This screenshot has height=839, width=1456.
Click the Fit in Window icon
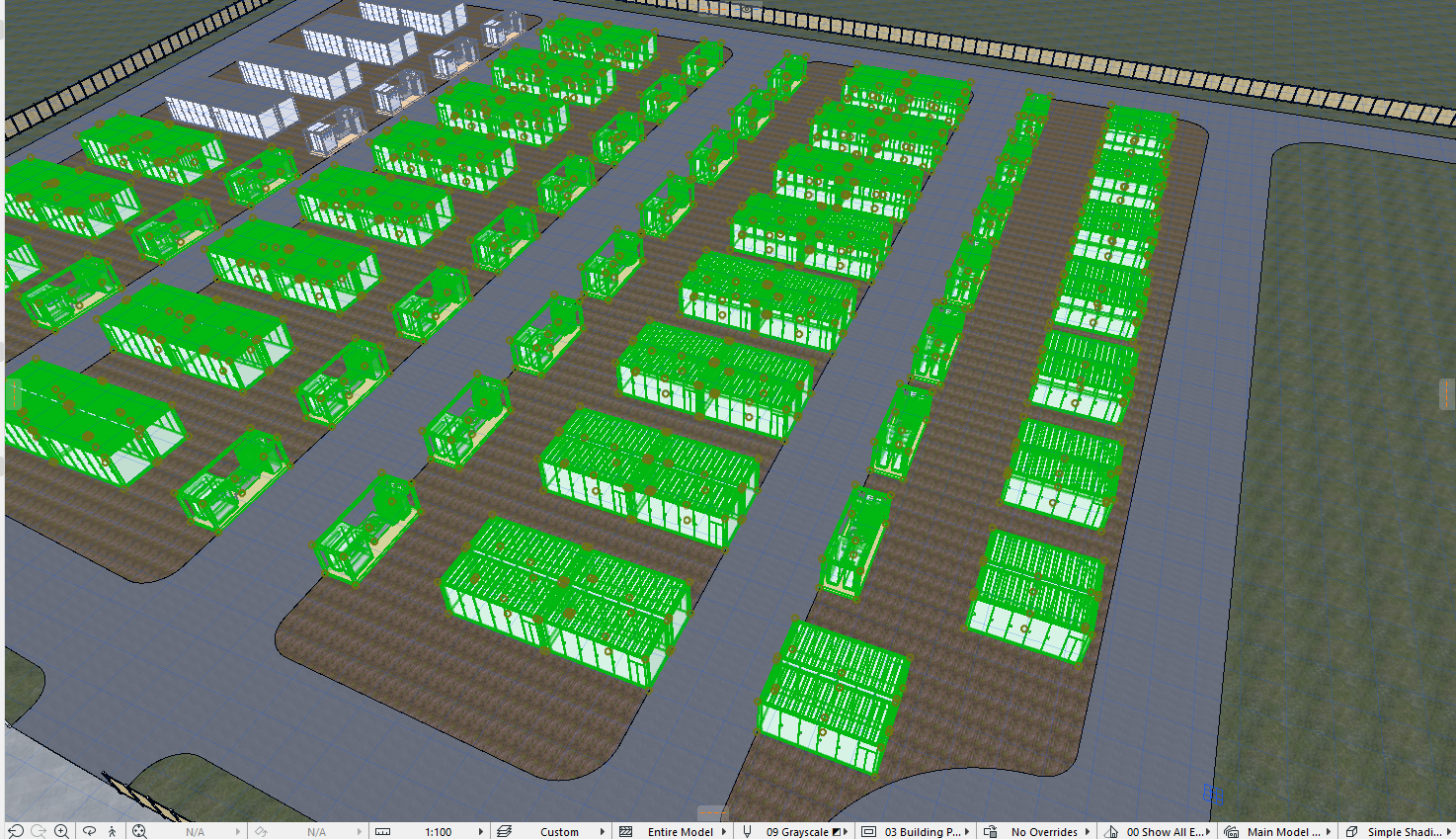[x=139, y=831]
